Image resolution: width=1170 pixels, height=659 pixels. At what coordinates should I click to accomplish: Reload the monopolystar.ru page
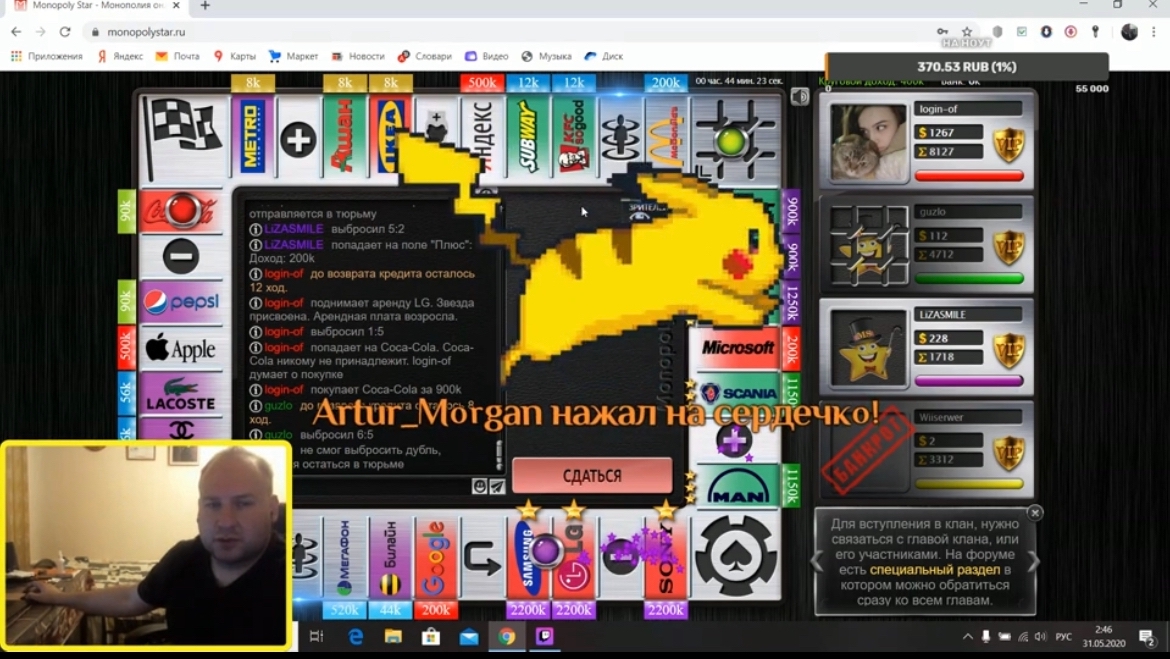coord(65,31)
